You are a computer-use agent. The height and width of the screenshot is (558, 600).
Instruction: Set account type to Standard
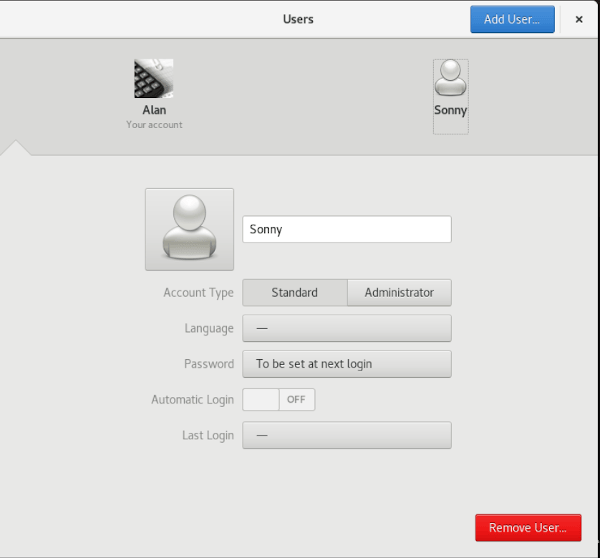pos(295,293)
